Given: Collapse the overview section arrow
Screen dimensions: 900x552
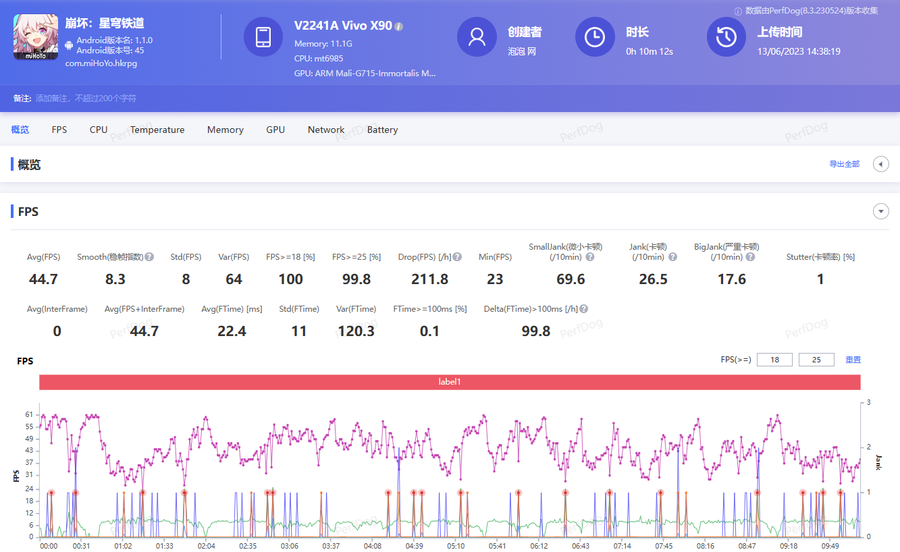Looking at the screenshot, I should 880,164.
